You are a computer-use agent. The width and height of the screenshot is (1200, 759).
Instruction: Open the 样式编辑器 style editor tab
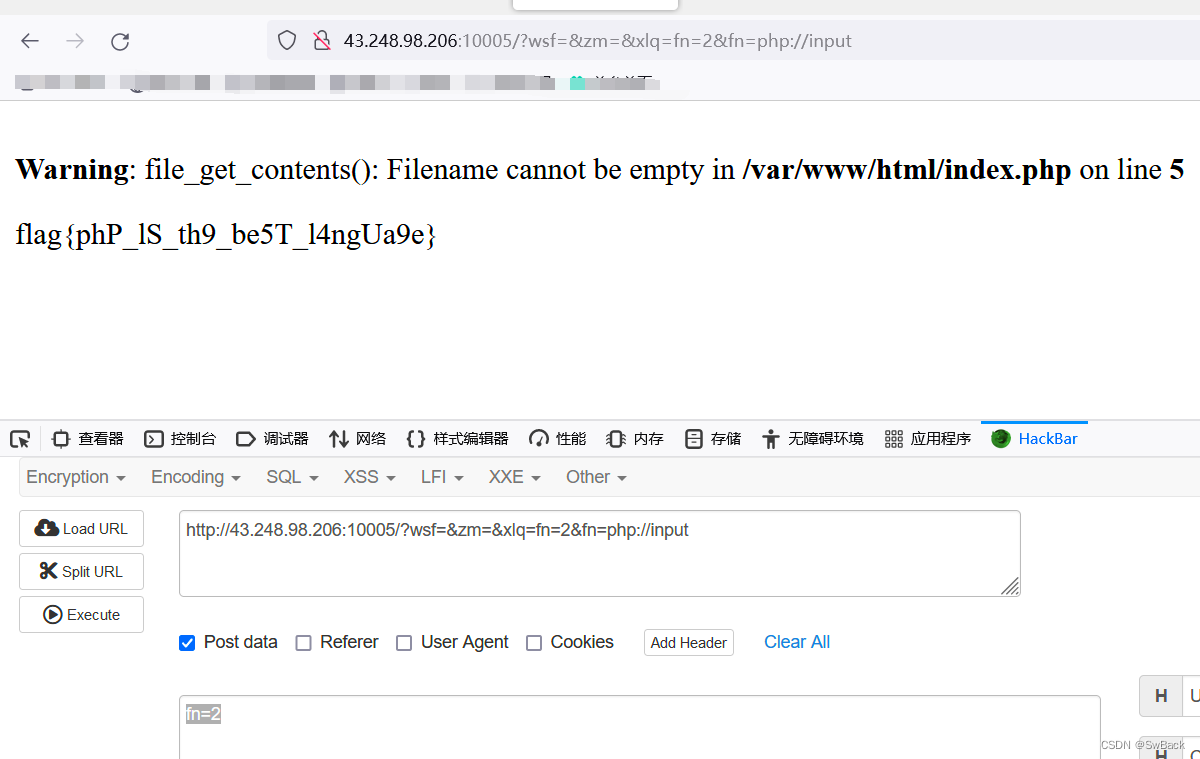pos(457,439)
